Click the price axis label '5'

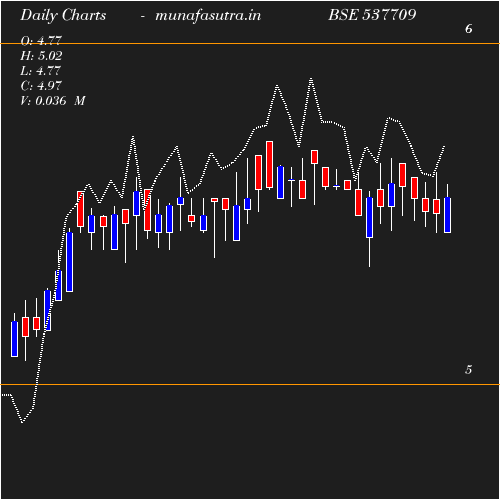(x=469, y=370)
